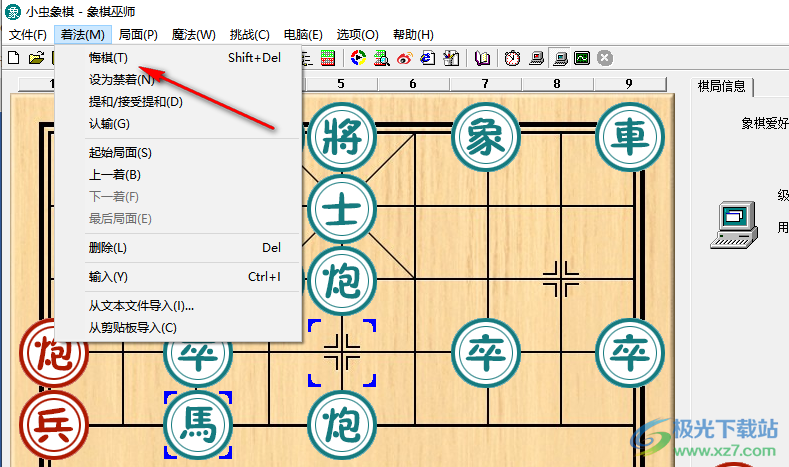Click the red 炮 cannon piece

pos(54,353)
